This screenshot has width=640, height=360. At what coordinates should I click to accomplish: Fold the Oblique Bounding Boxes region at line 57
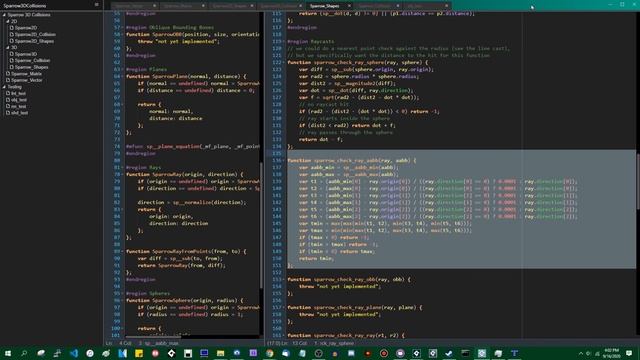[122, 27]
